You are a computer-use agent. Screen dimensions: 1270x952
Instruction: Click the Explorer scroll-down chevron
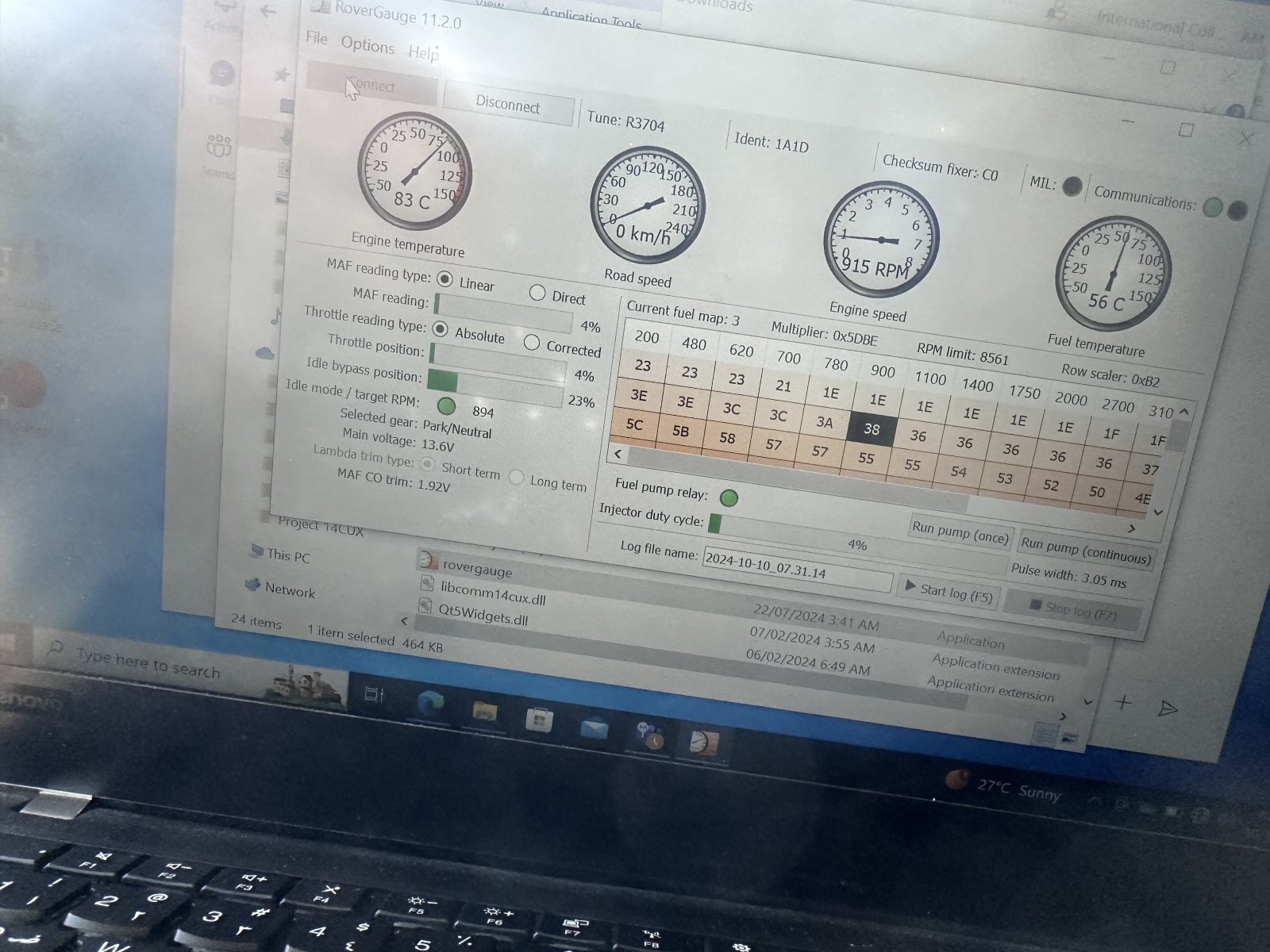pos(1088,701)
